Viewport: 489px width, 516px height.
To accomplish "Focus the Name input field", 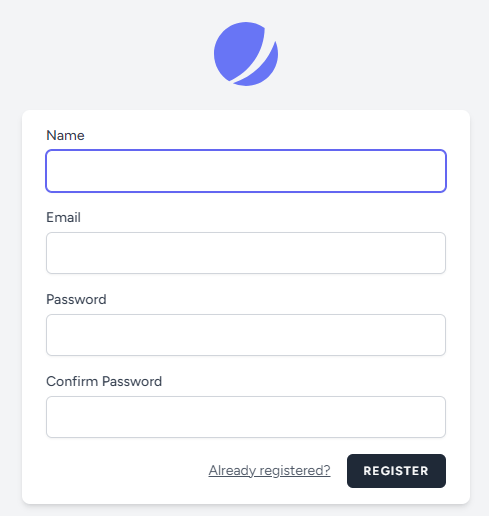I will coord(246,171).
